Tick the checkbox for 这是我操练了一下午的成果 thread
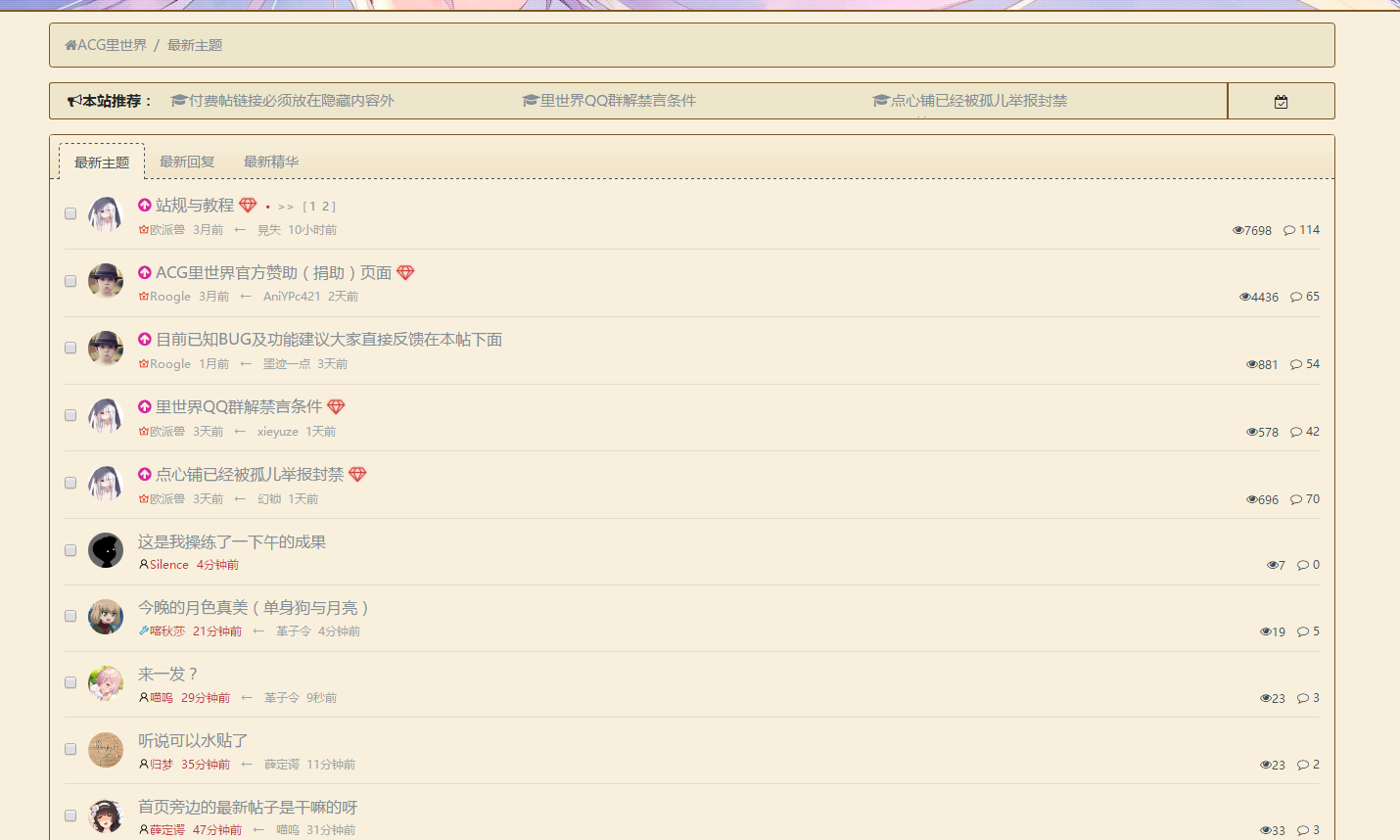Image resolution: width=1400 pixels, height=840 pixels. (x=70, y=550)
